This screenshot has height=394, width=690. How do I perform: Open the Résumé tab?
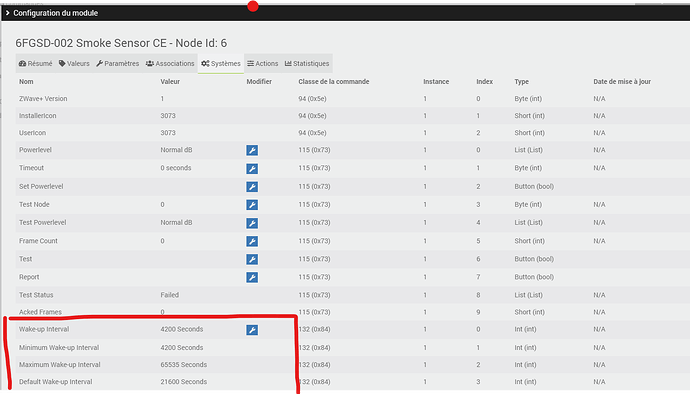pyautogui.click(x=35, y=63)
